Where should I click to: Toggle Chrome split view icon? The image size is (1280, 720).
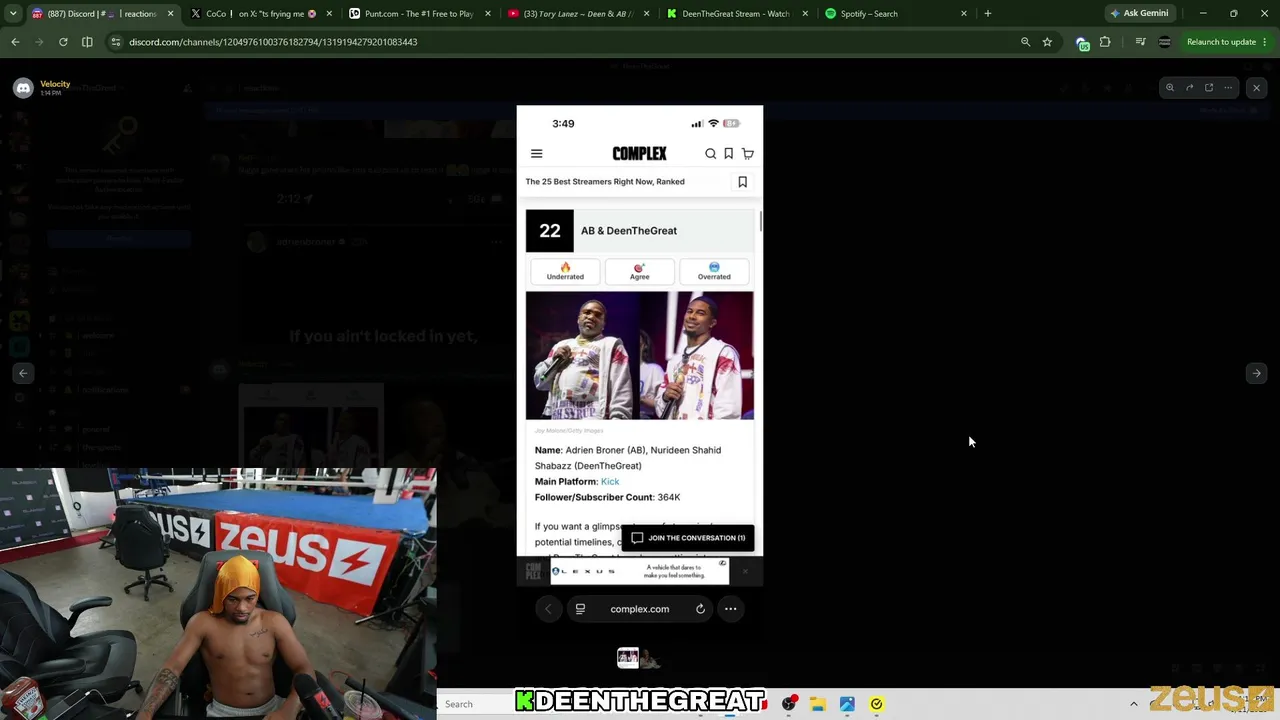coord(87,42)
